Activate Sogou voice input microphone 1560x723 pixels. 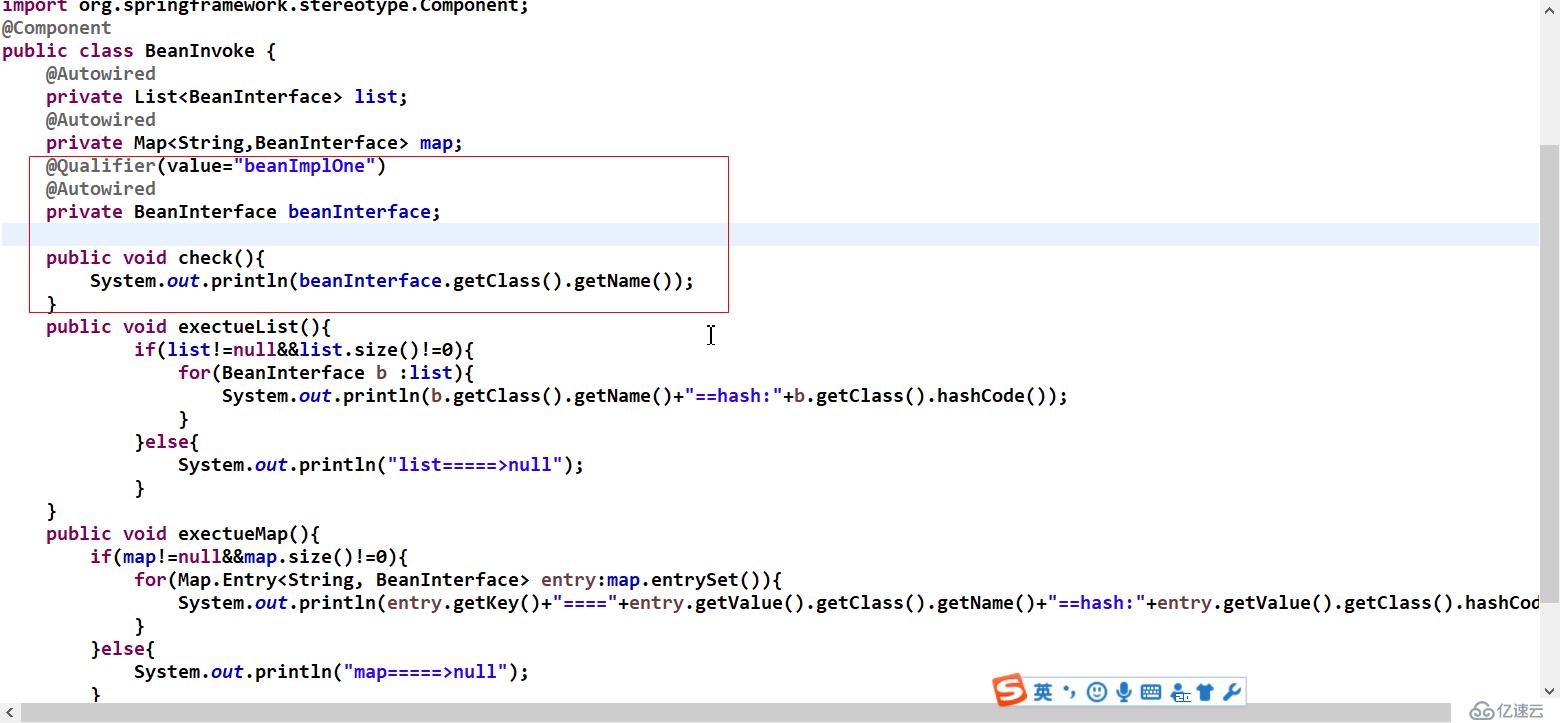tap(1124, 692)
